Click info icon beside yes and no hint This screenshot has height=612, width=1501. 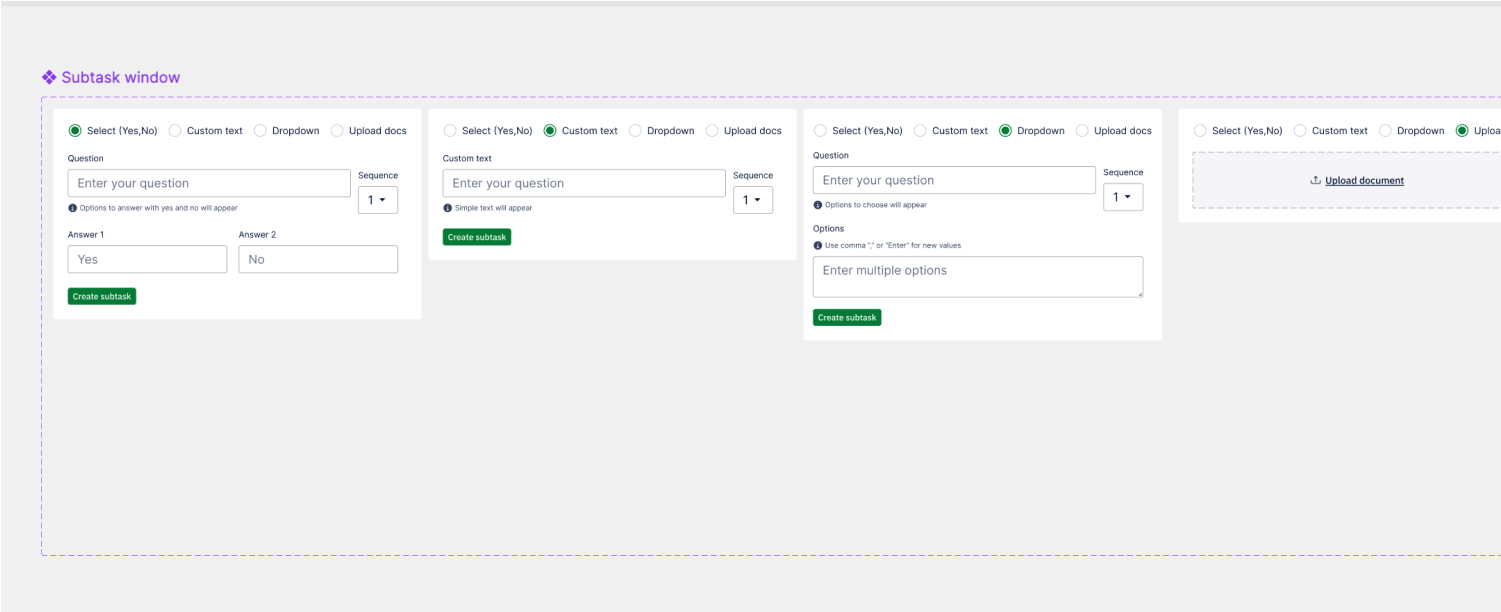coord(72,208)
